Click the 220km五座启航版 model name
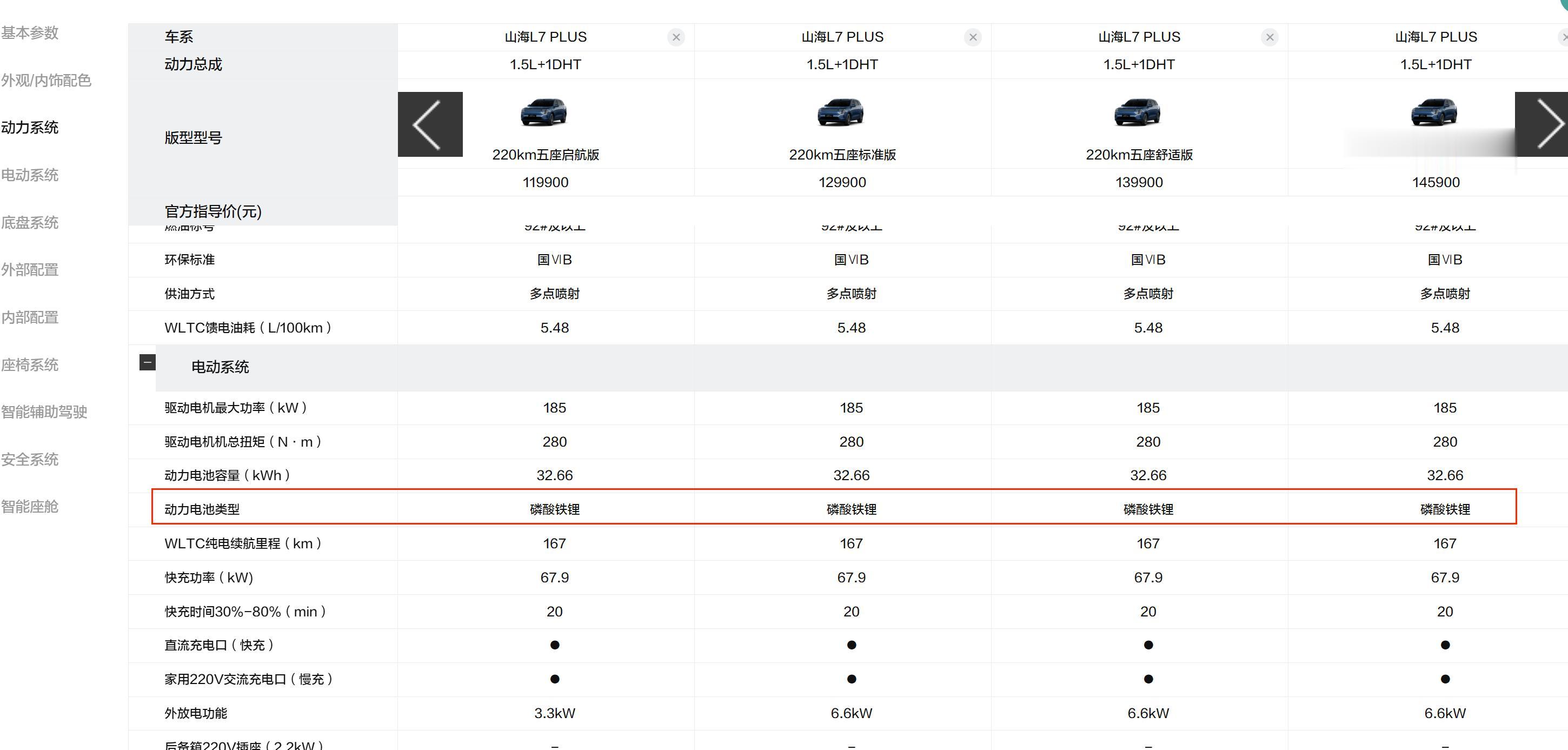 point(546,155)
